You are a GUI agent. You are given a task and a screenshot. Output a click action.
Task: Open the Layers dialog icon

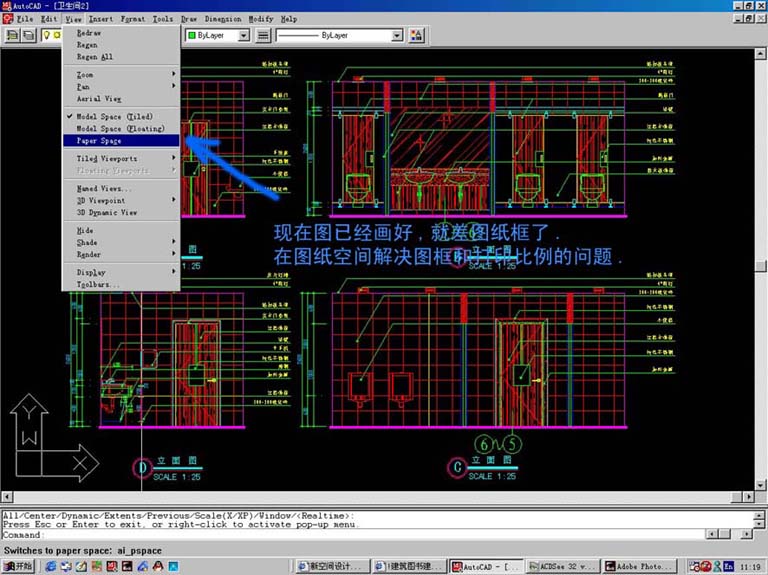[31, 35]
